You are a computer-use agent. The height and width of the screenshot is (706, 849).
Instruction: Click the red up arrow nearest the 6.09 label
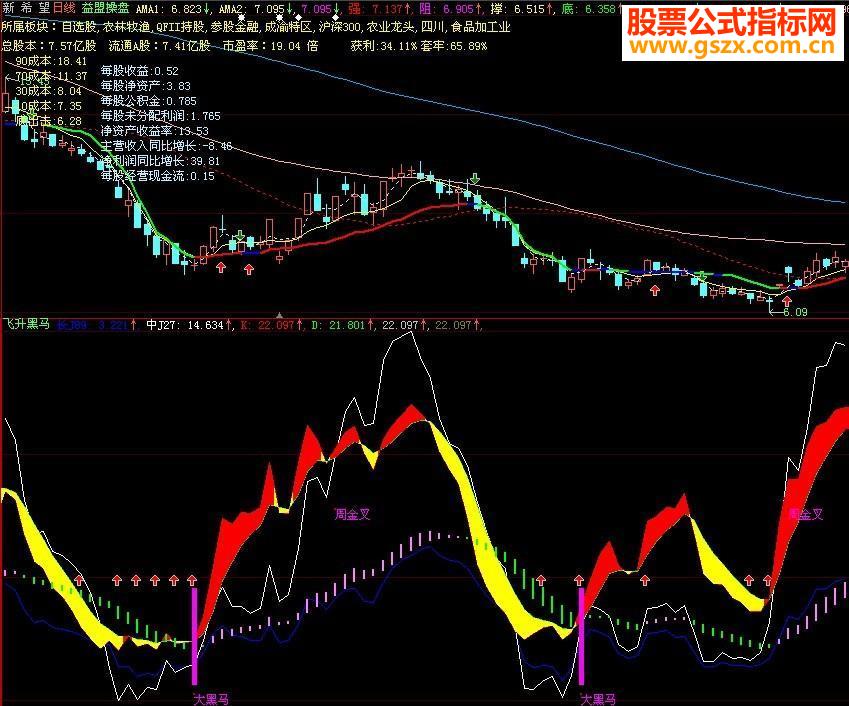pyautogui.click(x=787, y=301)
